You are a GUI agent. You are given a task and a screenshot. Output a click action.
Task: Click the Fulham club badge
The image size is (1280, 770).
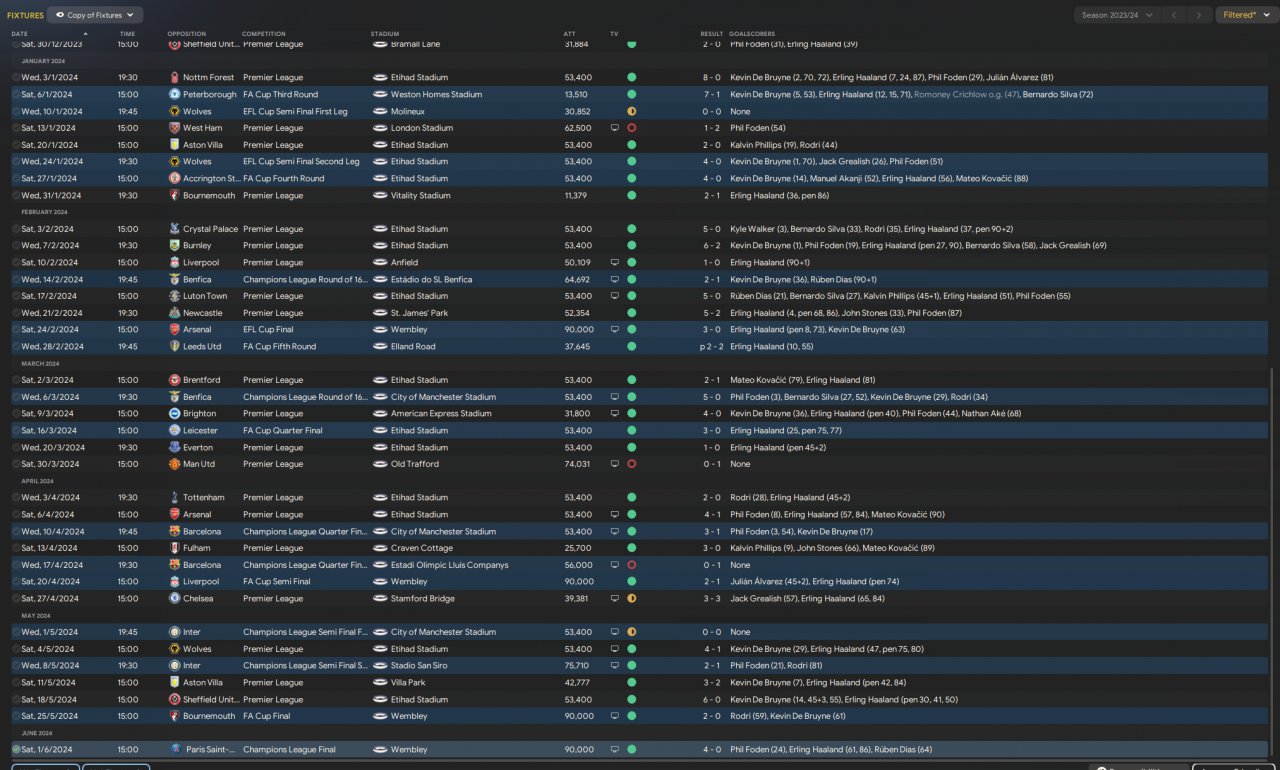174,548
